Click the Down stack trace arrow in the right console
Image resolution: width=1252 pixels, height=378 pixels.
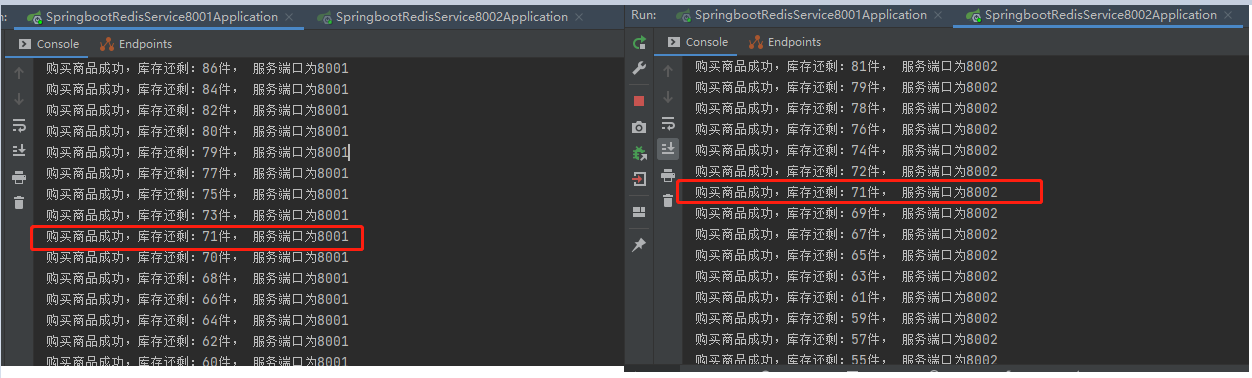coord(667,96)
